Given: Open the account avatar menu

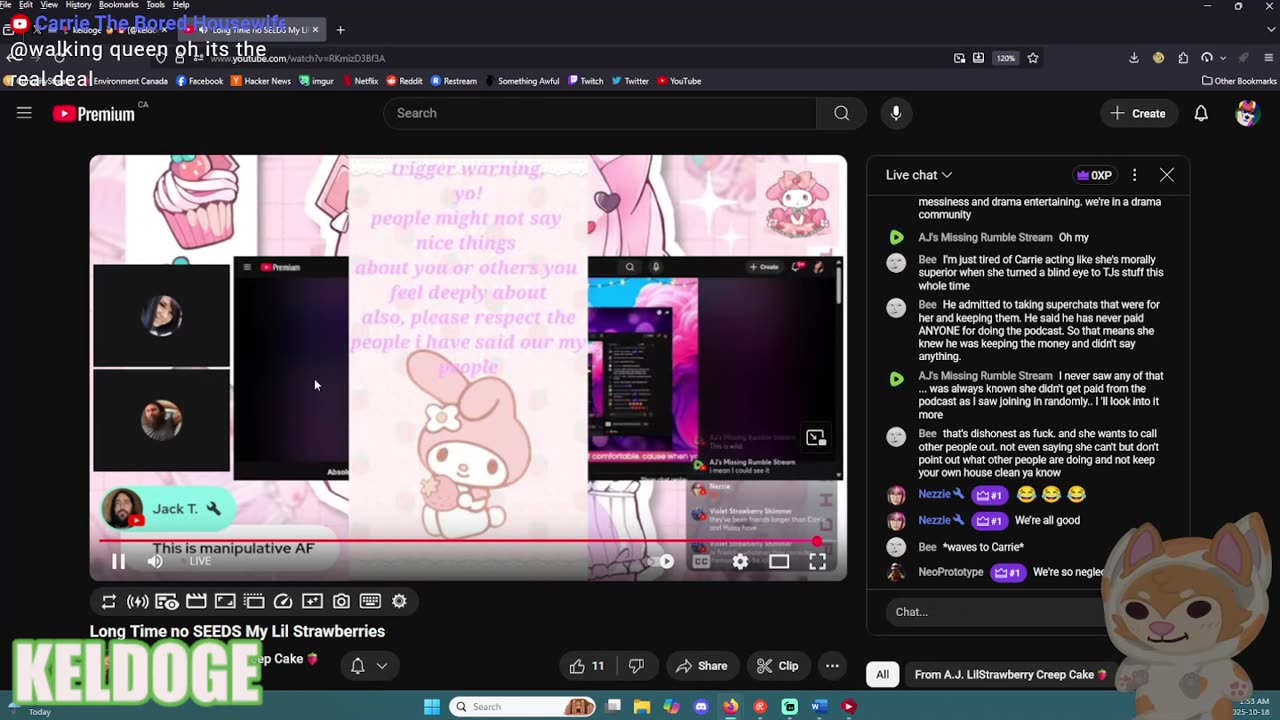Looking at the screenshot, I should point(1247,113).
